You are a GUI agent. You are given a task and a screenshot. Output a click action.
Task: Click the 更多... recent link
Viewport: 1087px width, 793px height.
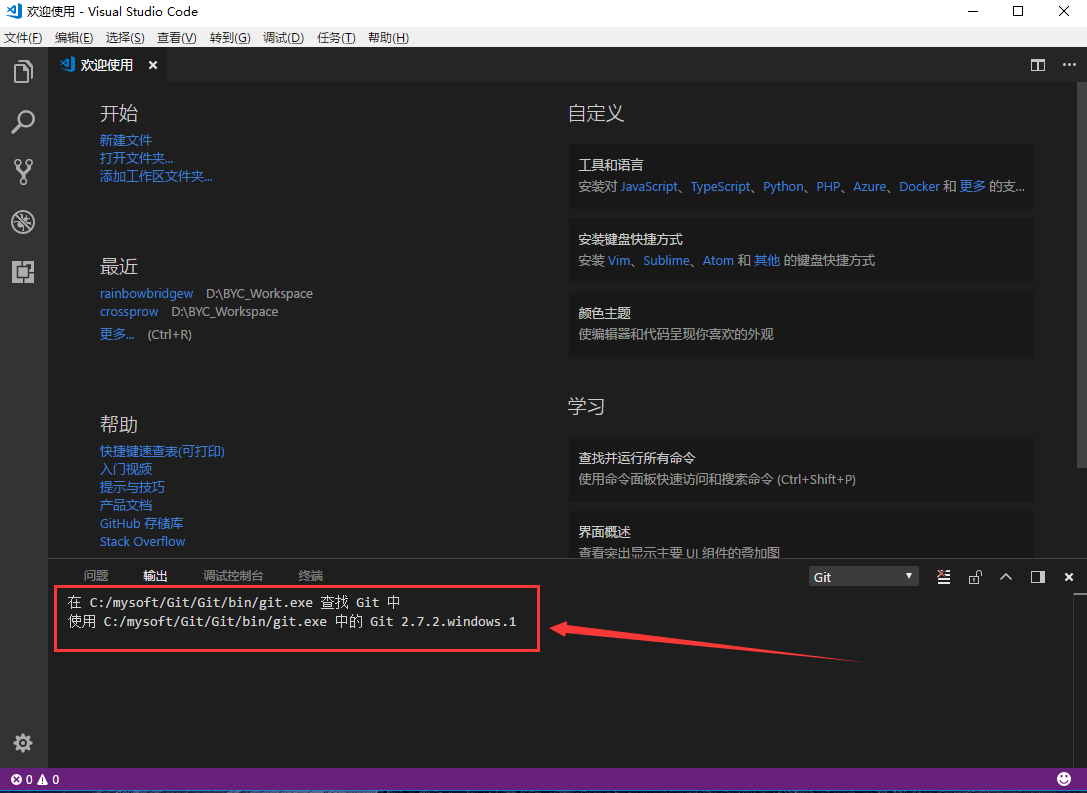(117, 334)
